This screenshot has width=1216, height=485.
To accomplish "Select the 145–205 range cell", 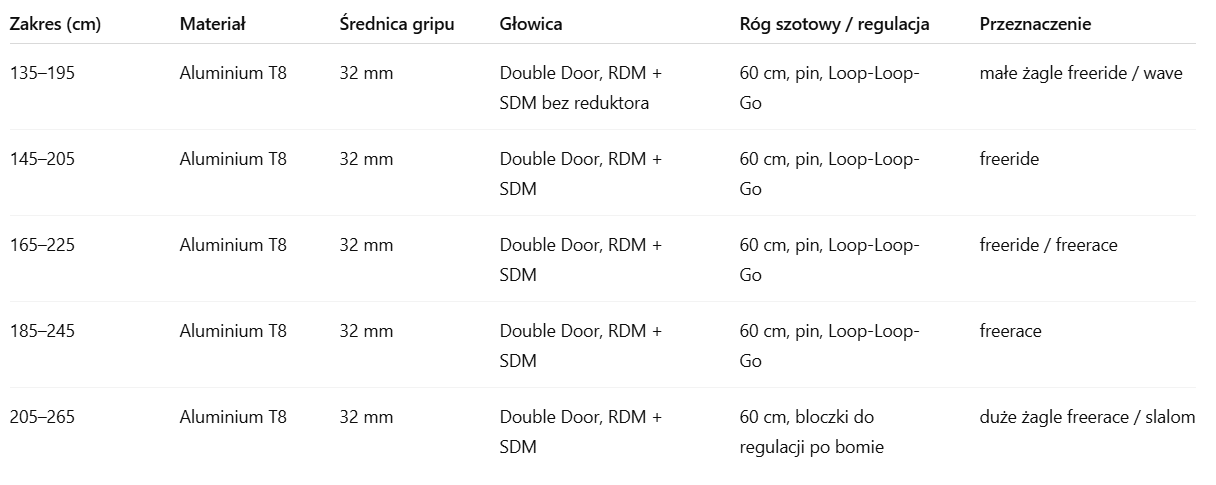I will click(x=42, y=159).
